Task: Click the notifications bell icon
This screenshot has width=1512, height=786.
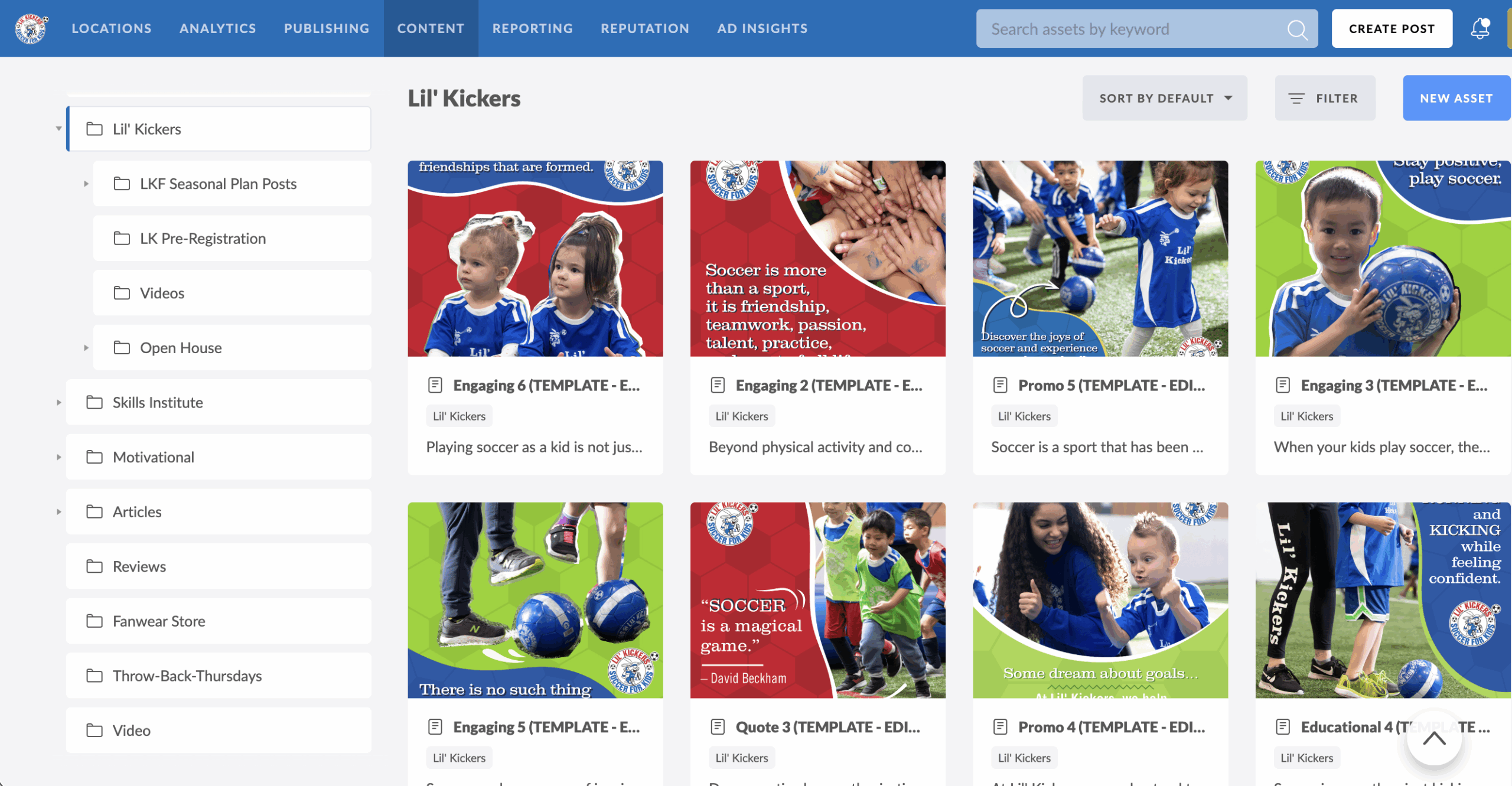Action: click(1480, 28)
